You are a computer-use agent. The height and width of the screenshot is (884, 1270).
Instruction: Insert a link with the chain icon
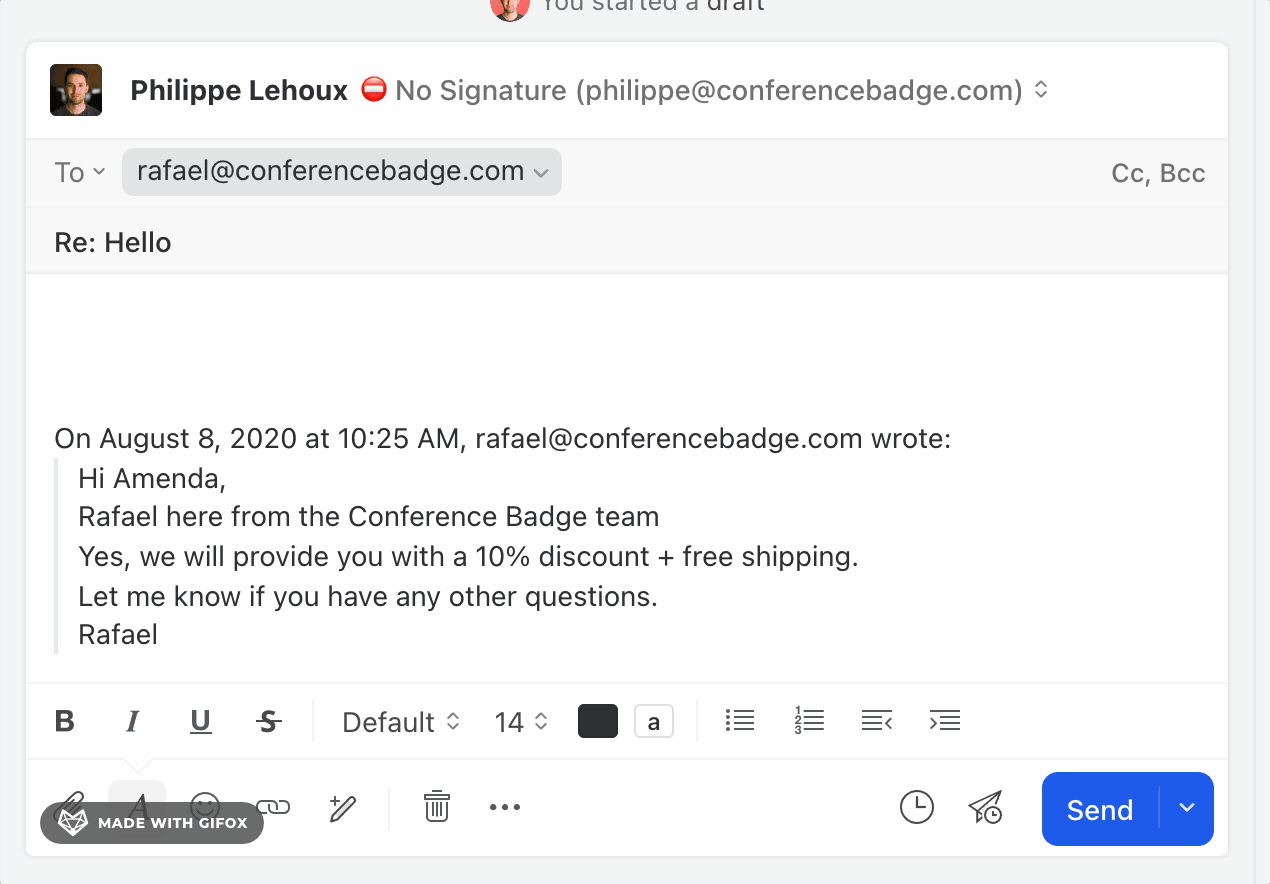pyautogui.click(x=273, y=806)
